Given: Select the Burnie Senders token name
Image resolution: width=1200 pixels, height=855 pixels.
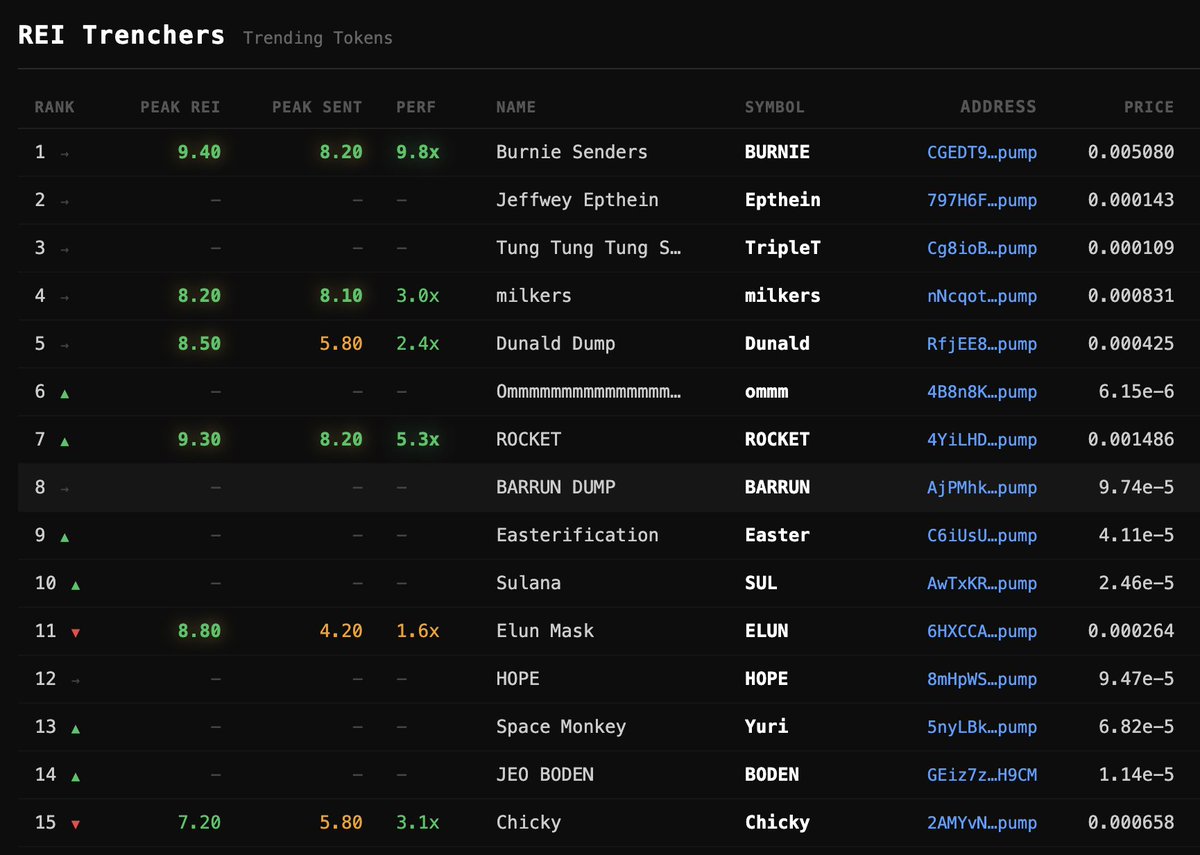Looking at the screenshot, I should tap(572, 152).
